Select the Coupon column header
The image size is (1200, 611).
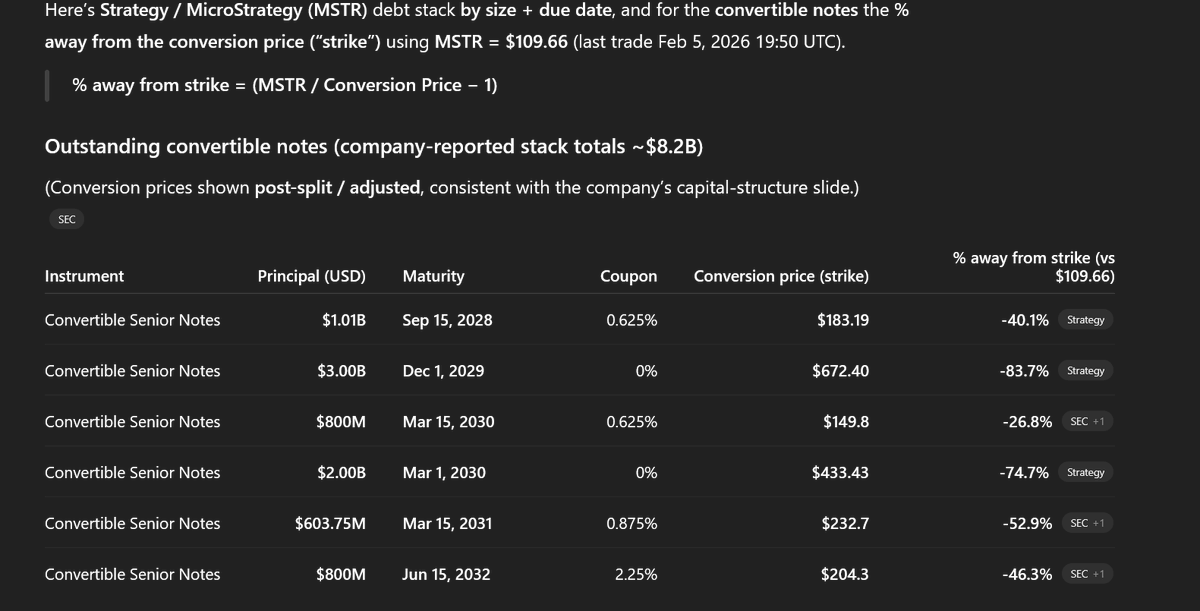point(628,276)
